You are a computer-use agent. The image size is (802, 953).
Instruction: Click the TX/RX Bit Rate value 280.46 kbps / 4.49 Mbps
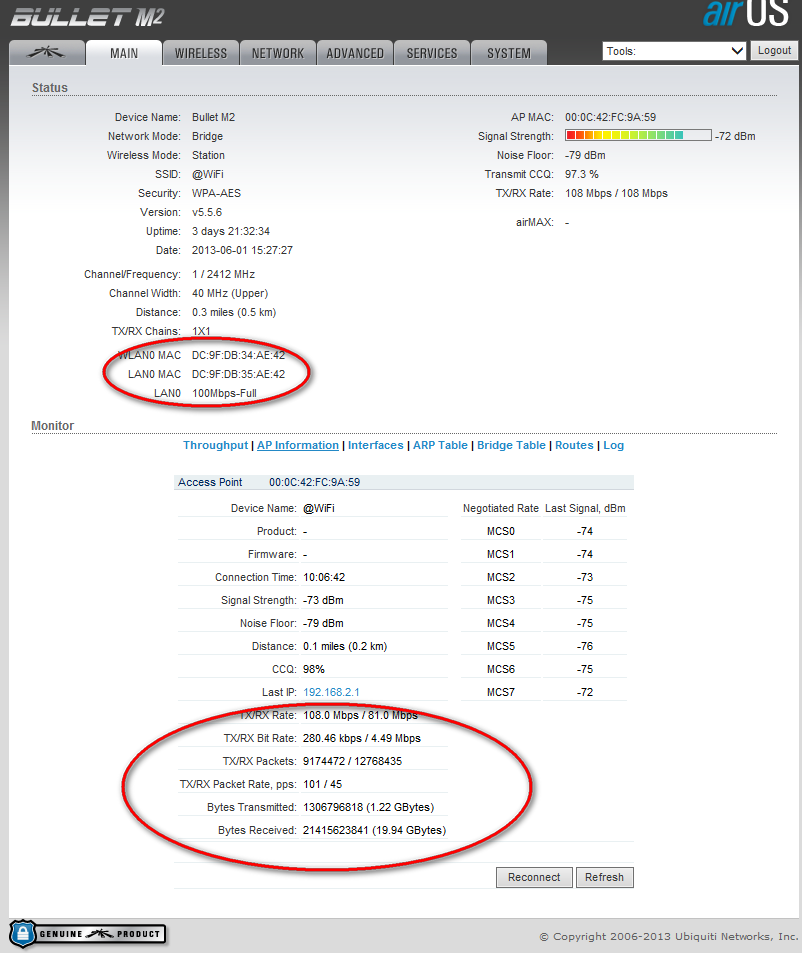[362, 738]
